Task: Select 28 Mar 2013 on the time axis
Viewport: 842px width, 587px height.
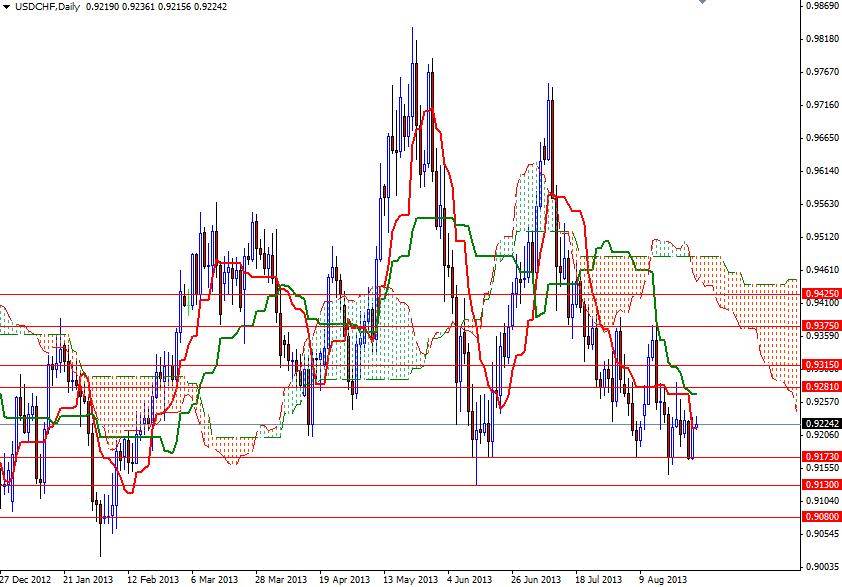Action: click(x=280, y=579)
